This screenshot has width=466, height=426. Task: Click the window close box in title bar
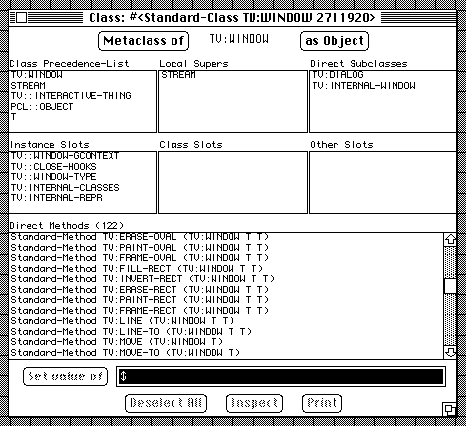(x=22, y=18)
